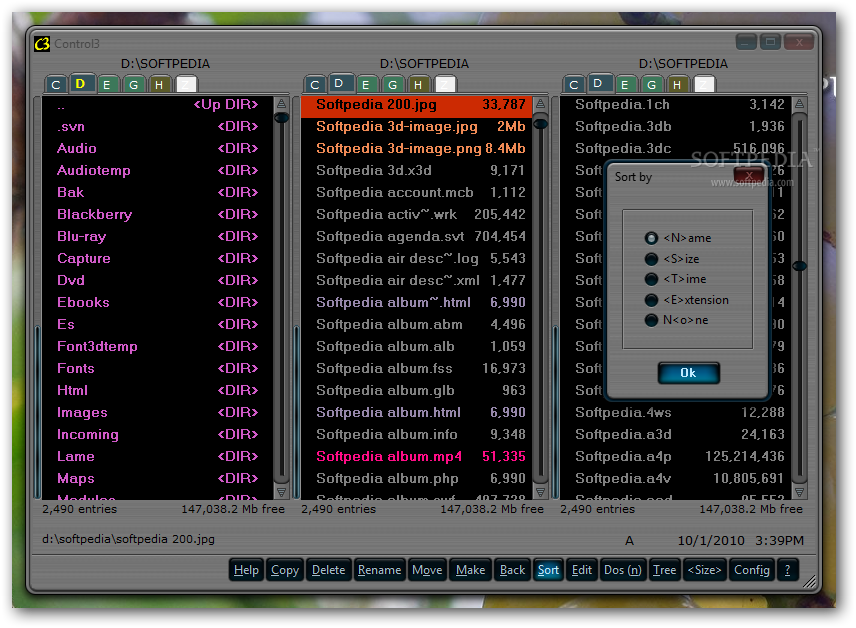Select drive H tab in left panel
This screenshot has width=856, height=628.
[x=159, y=85]
